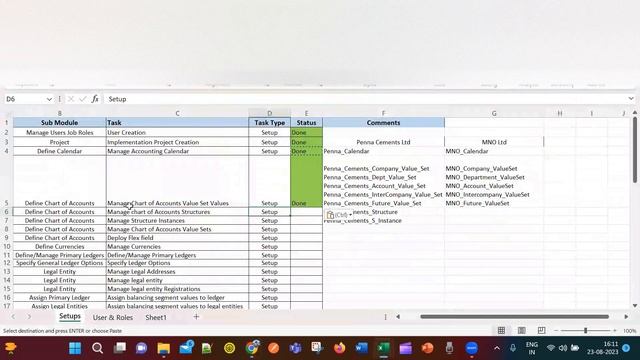Click horizontal scrollbar left arrow
640x360 pixels.
pos(398,317)
